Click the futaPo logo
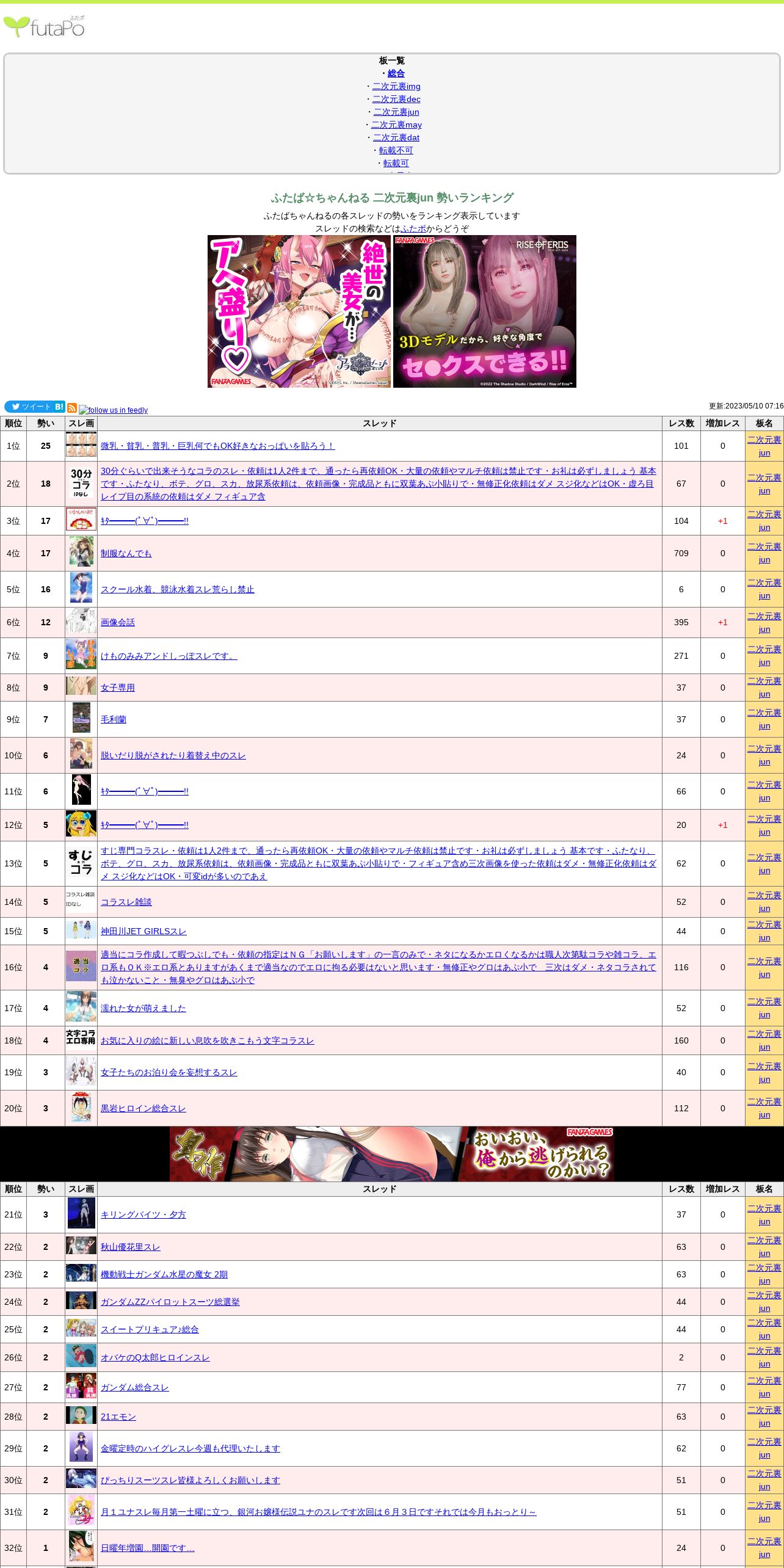 coord(44,26)
